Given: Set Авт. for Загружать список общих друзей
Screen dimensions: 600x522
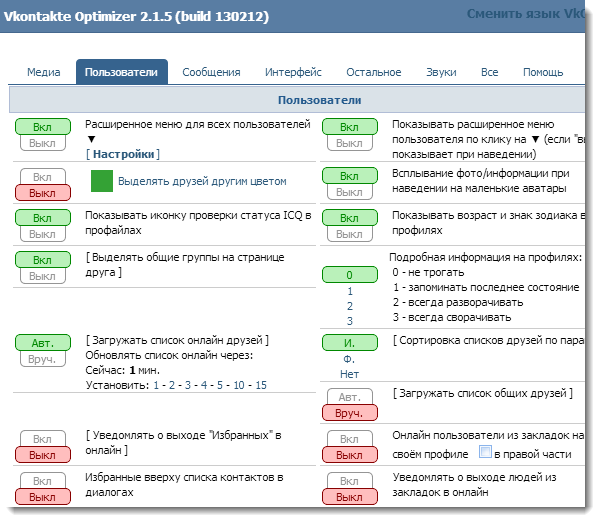Looking at the screenshot, I should click(x=350, y=397).
